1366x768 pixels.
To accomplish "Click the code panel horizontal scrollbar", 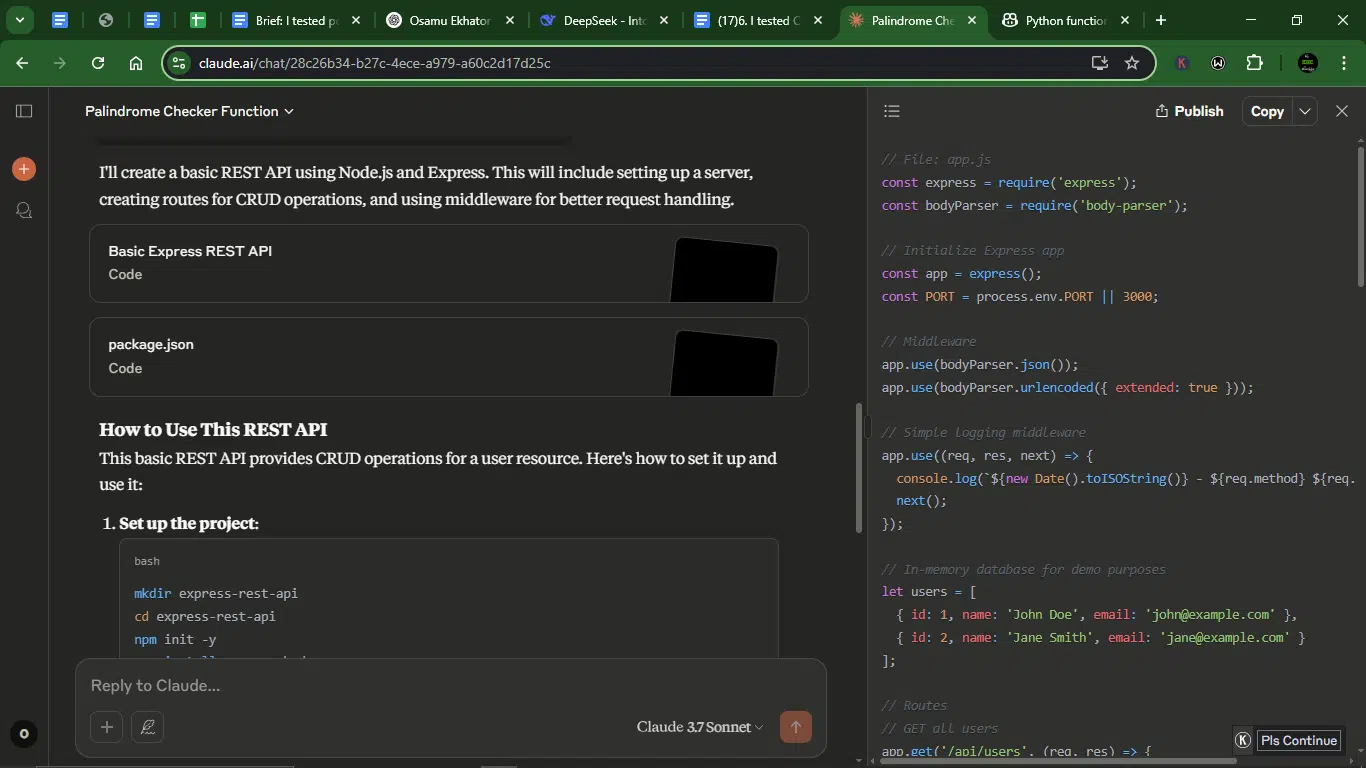I will [1058, 761].
